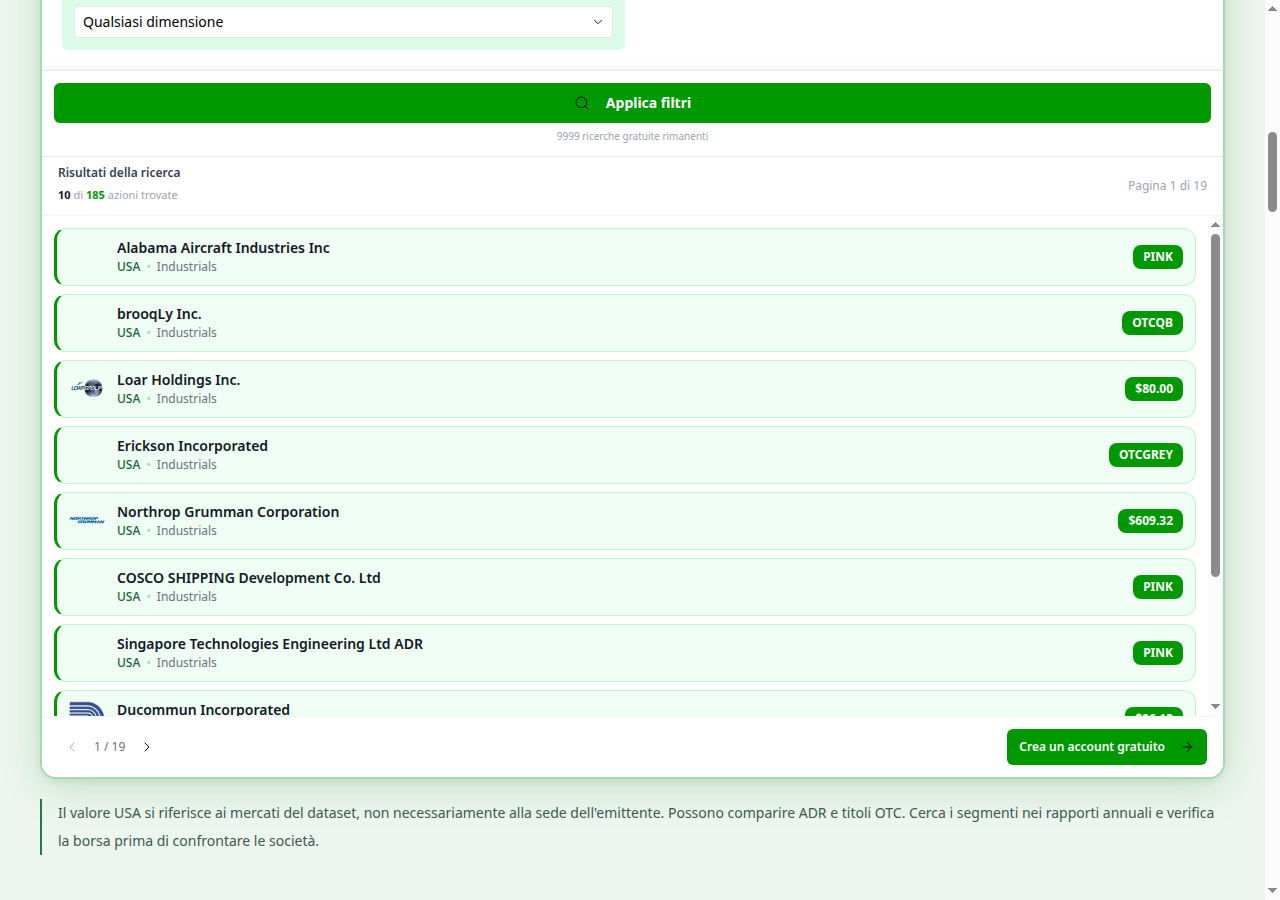Image resolution: width=1280 pixels, height=900 pixels.
Task: Apply filters with Applica filtri button
Action: 632,103
